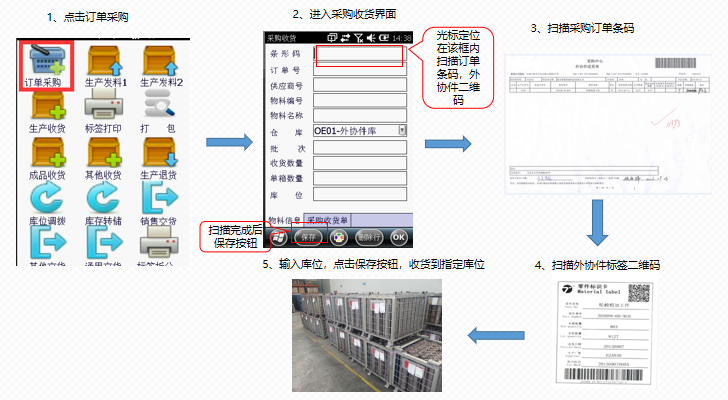Click the purchase order document image

[x=608, y=124]
